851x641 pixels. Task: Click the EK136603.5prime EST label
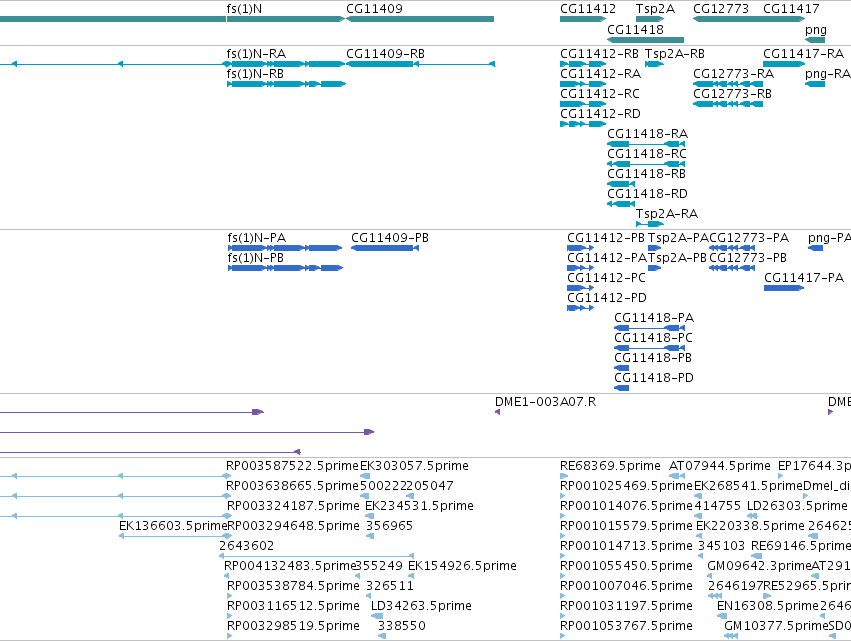[x=173, y=526]
